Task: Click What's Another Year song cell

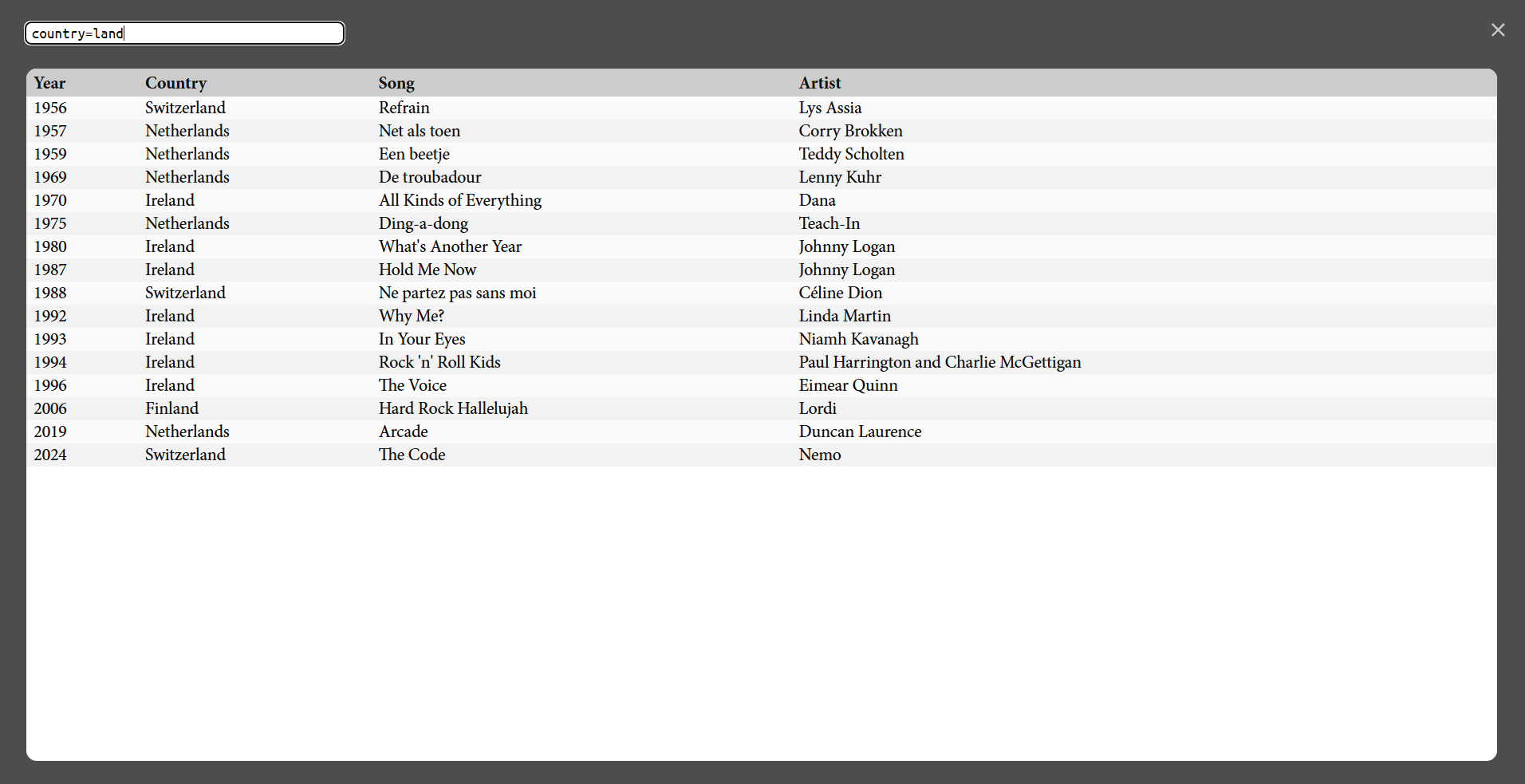Action: click(x=450, y=246)
